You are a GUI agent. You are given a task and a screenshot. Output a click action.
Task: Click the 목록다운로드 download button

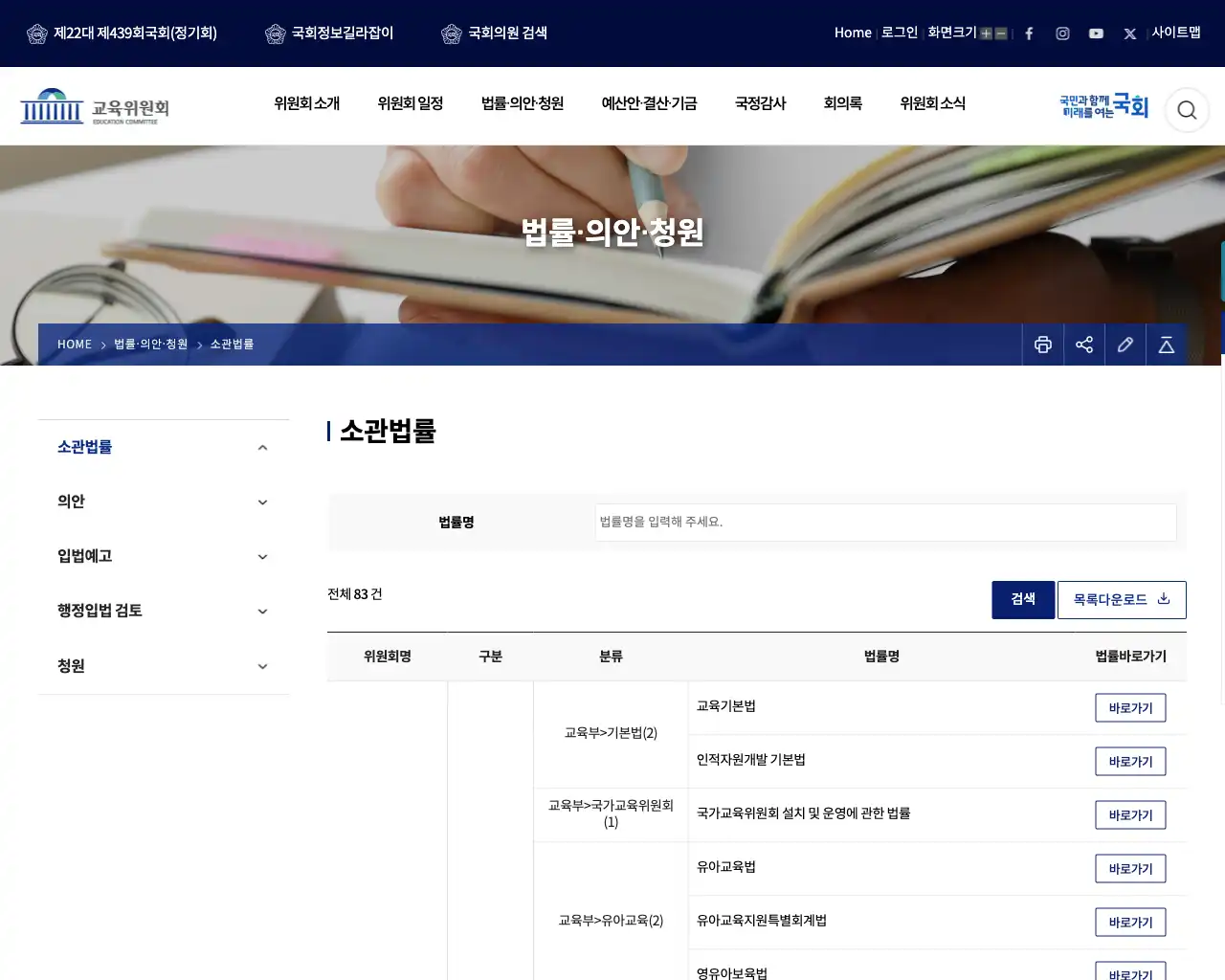click(1122, 600)
